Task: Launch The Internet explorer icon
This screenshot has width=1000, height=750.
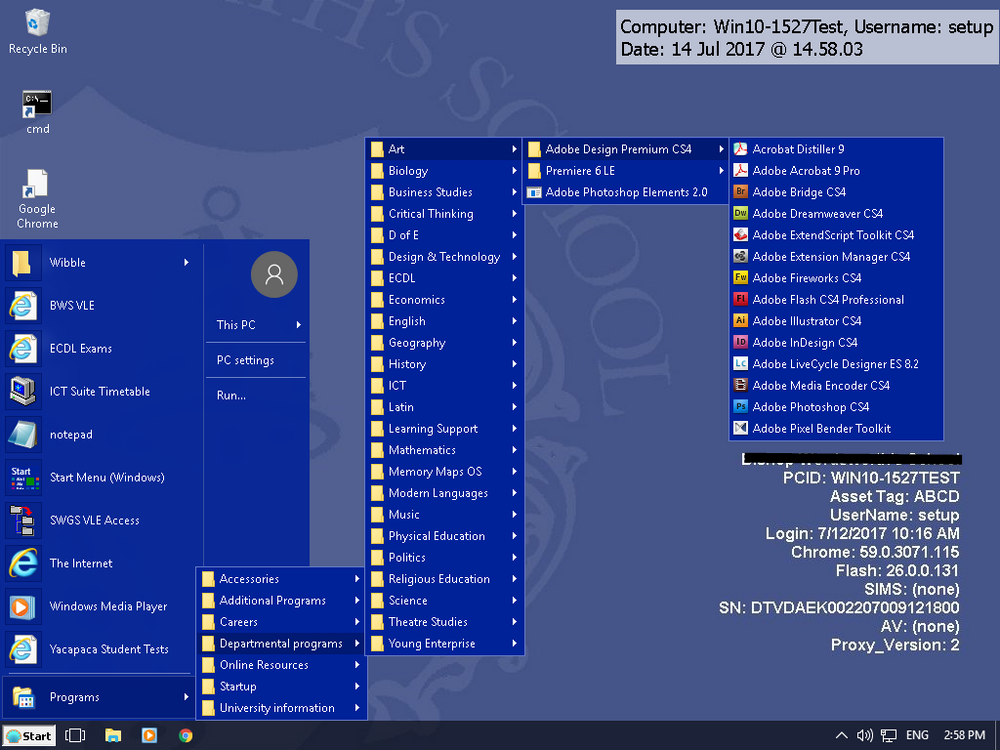Action: (x=23, y=563)
